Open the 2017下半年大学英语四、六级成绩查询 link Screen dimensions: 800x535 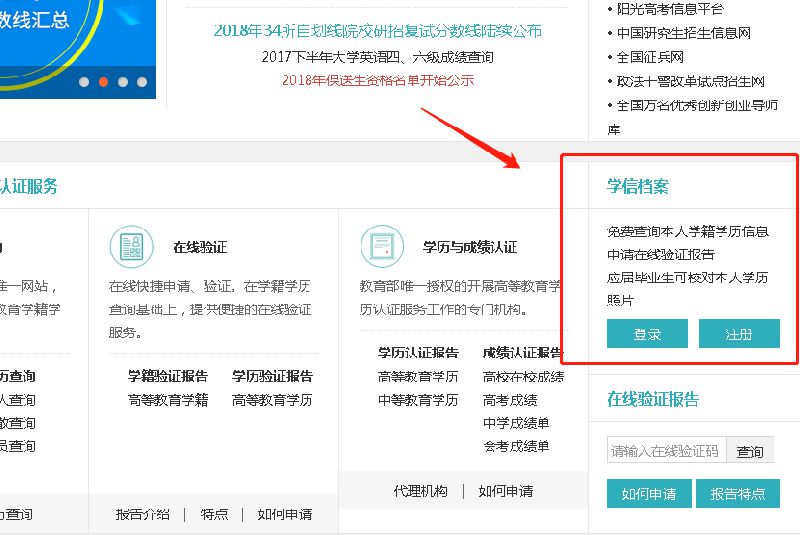(x=378, y=57)
